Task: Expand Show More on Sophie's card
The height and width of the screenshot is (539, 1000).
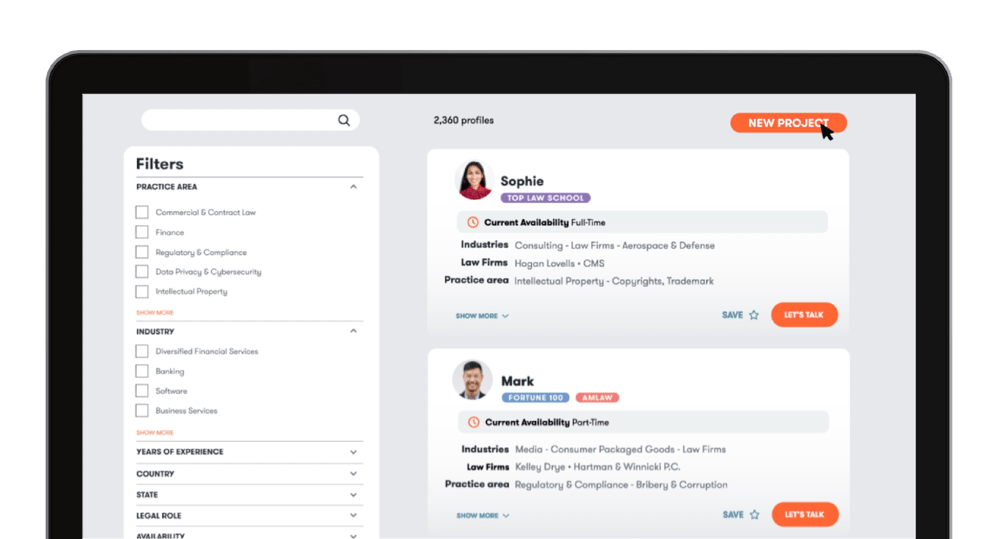Action: coord(482,316)
